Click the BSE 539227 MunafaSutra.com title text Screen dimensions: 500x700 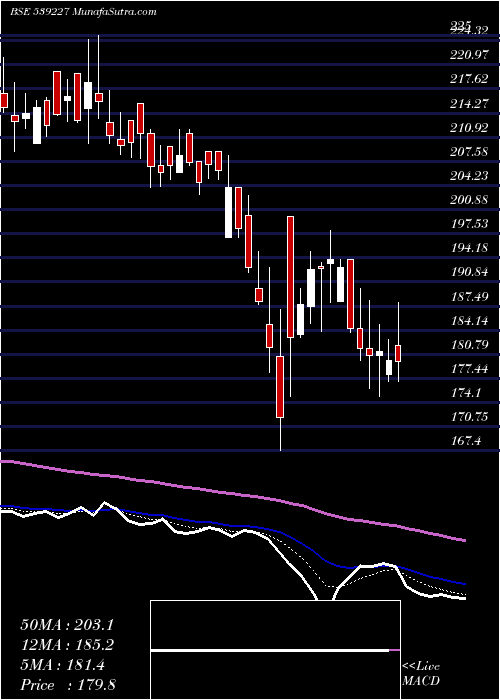[83, 12]
